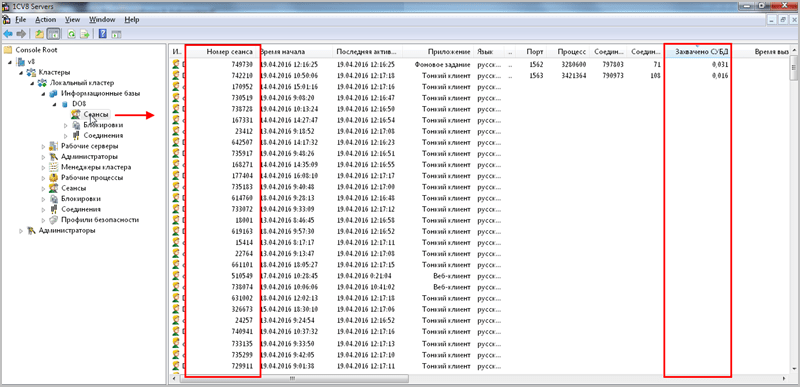Click the Рабочие процессы node icon
Viewport: 800px width, 387px height.
pyautogui.click(x=54, y=178)
